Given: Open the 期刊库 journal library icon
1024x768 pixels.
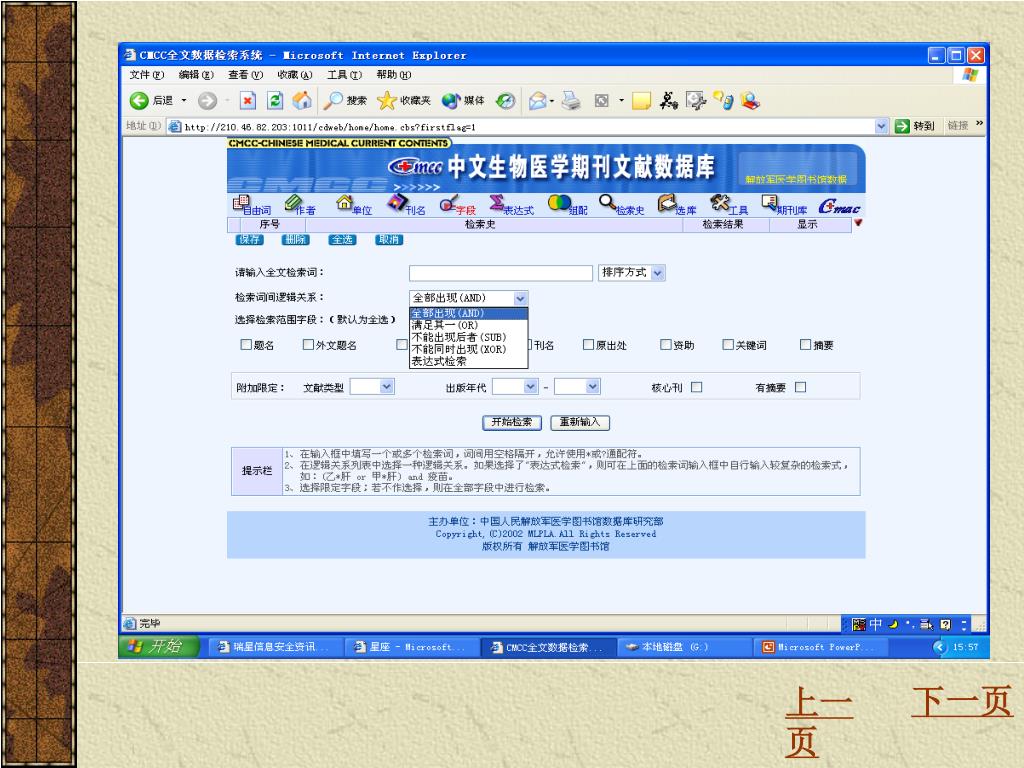Looking at the screenshot, I should pyautogui.click(x=784, y=205).
